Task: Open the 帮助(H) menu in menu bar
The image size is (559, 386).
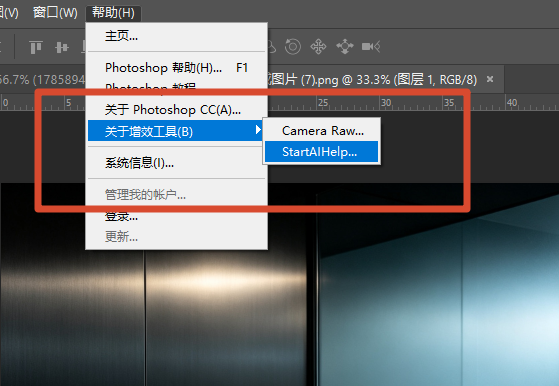Action: tap(113, 13)
